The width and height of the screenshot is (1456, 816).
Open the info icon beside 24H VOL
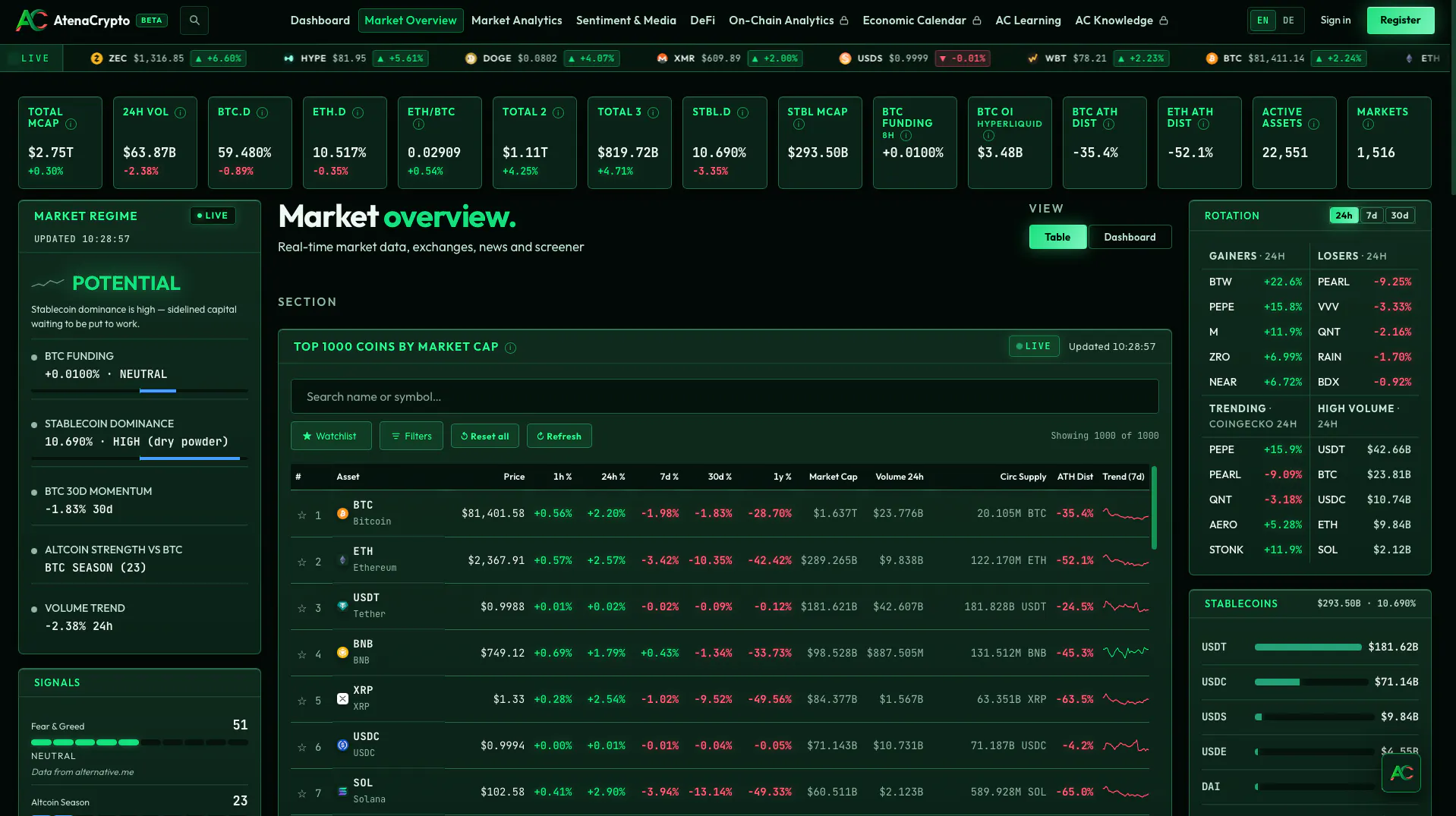click(180, 112)
